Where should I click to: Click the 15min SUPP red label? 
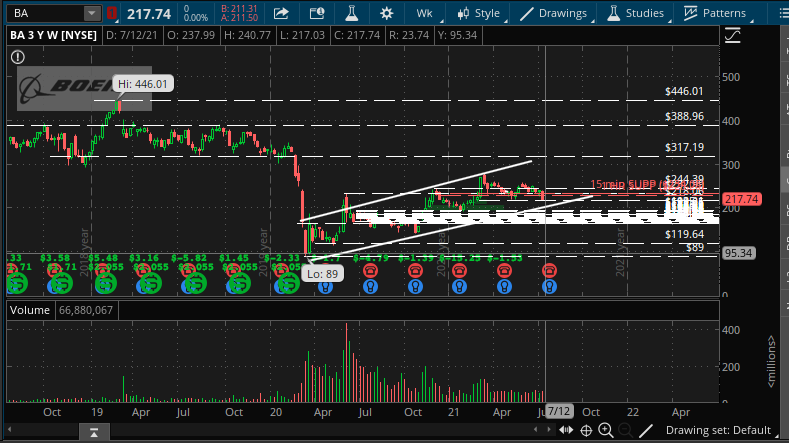(x=647, y=185)
